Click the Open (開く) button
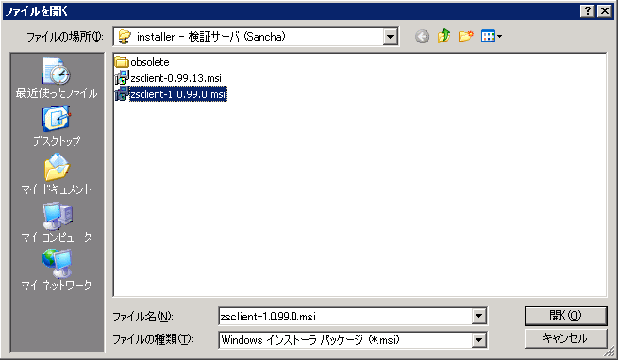The width and height of the screenshot is (618, 360). tap(566, 315)
